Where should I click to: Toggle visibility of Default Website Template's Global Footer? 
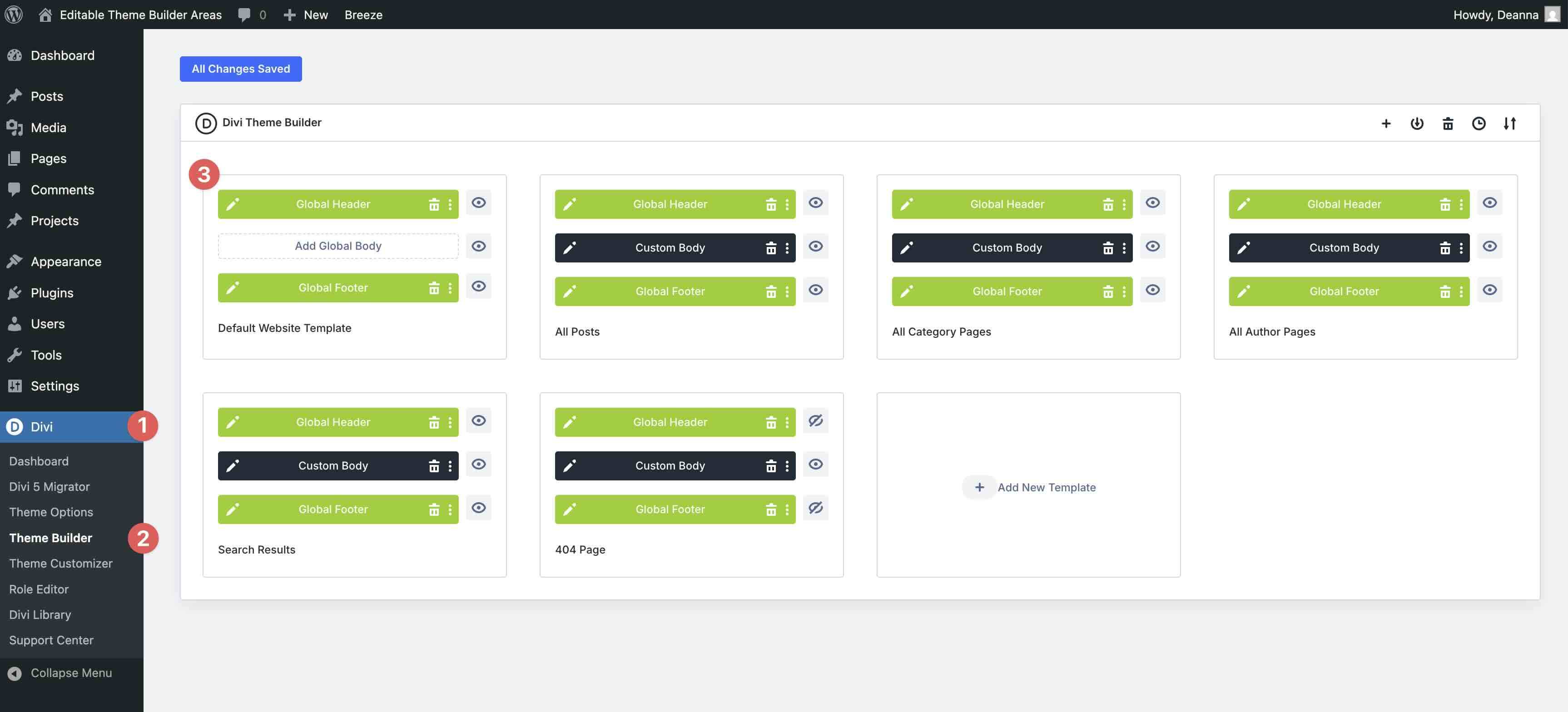(479, 286)
